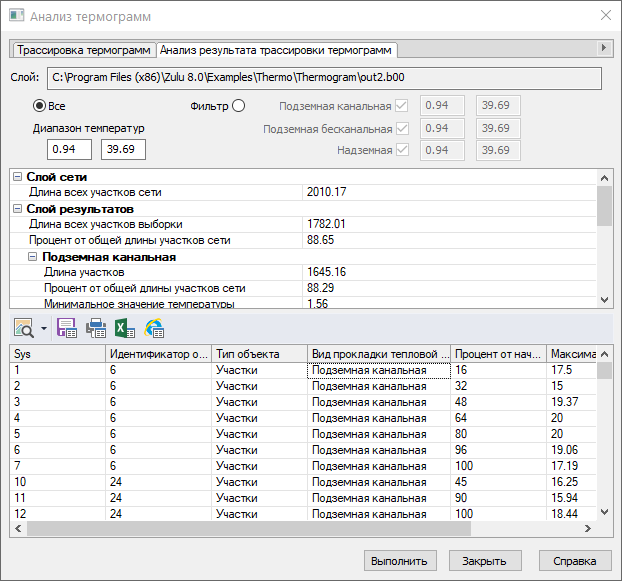
Task: Click the save table icon
Action: pos(67,327)
